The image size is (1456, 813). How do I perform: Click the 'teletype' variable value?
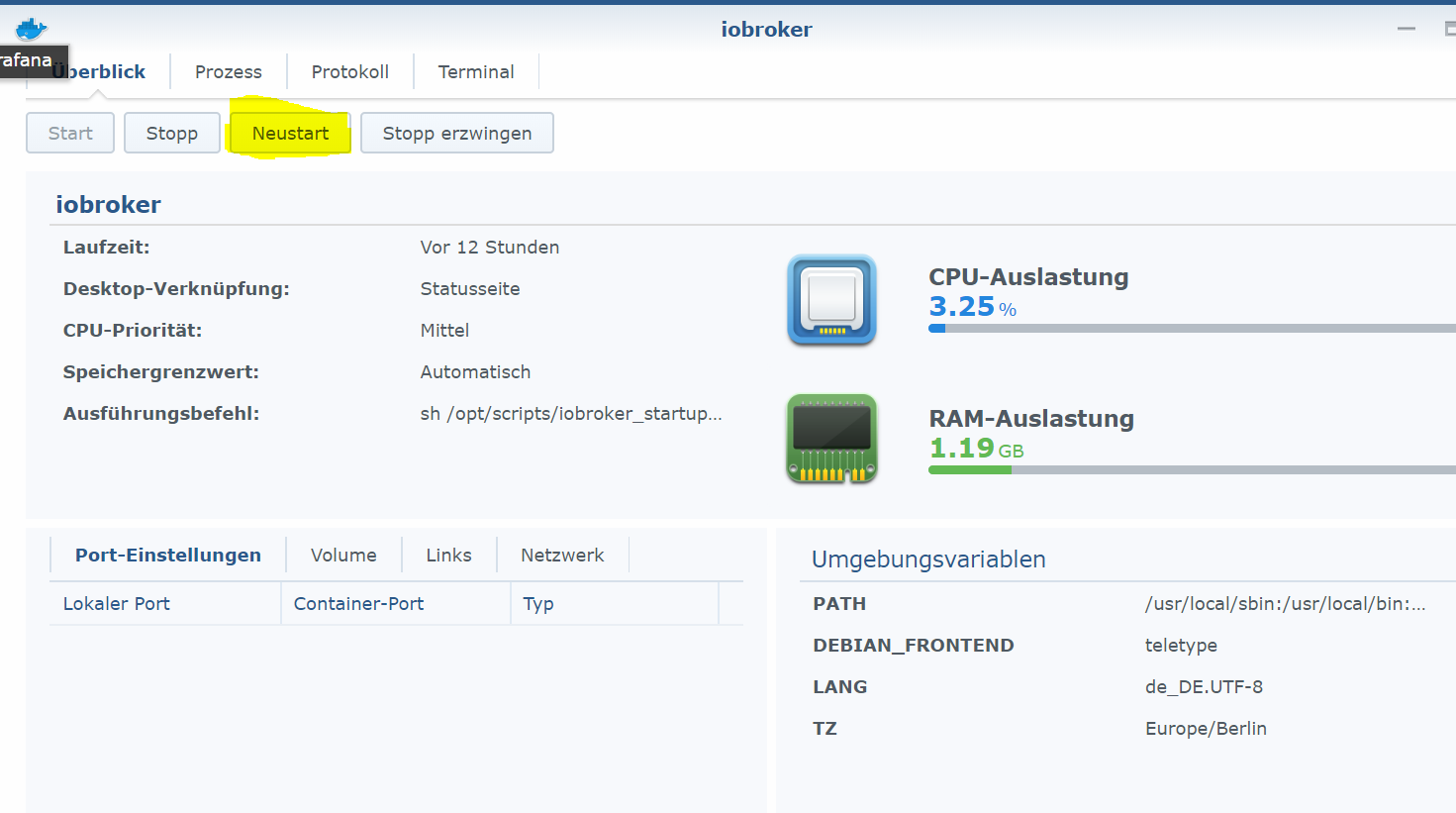coord(1181,646)
